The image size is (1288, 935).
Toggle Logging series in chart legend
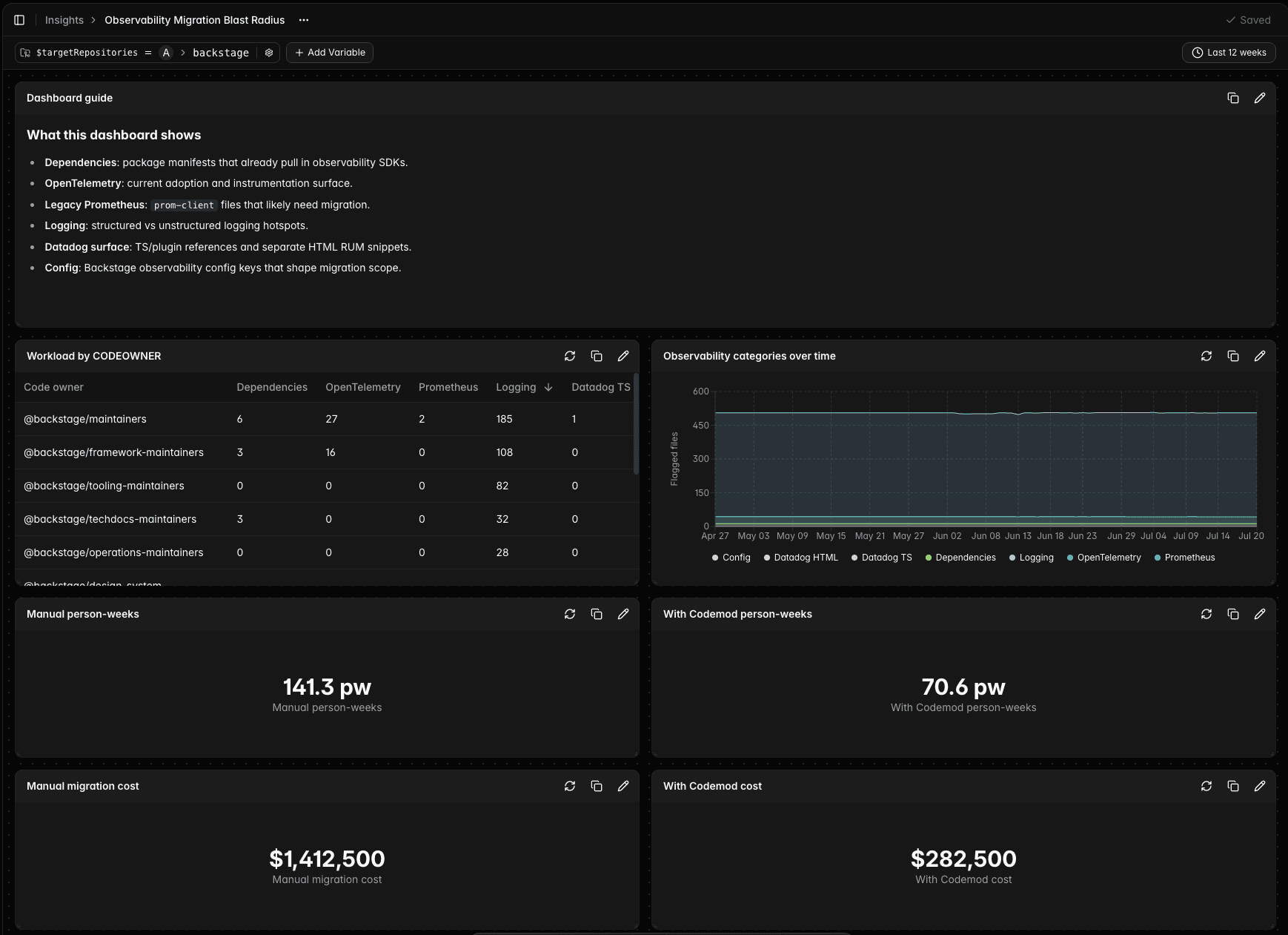click(1032, 558)
